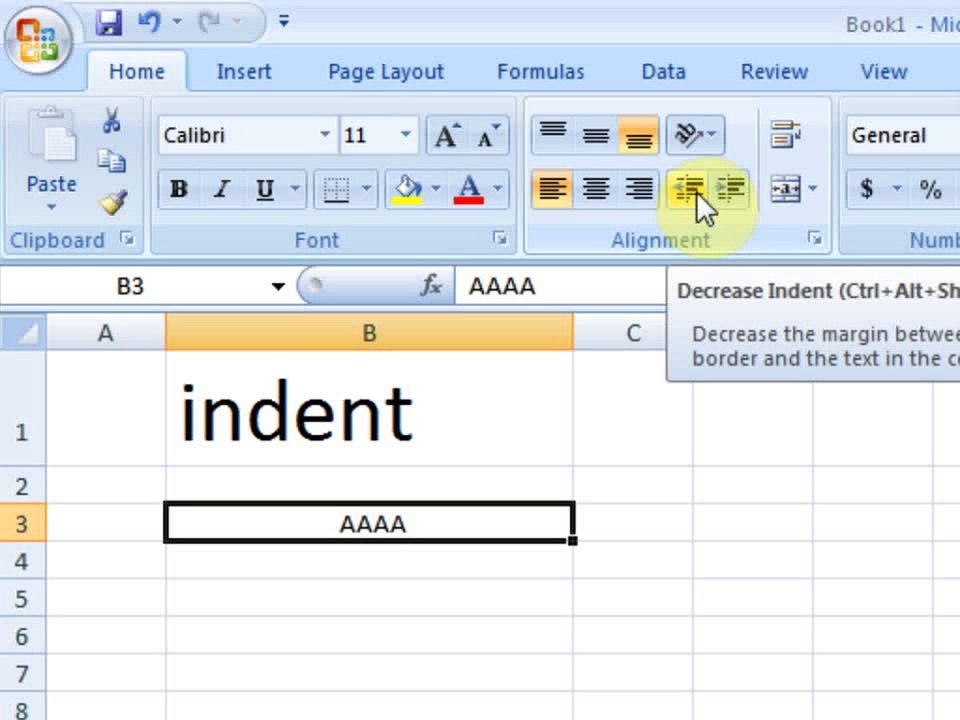This screenshot has width=960, height=720.
Task: Increase font size with Grow Font
Action: pos(448,135)
